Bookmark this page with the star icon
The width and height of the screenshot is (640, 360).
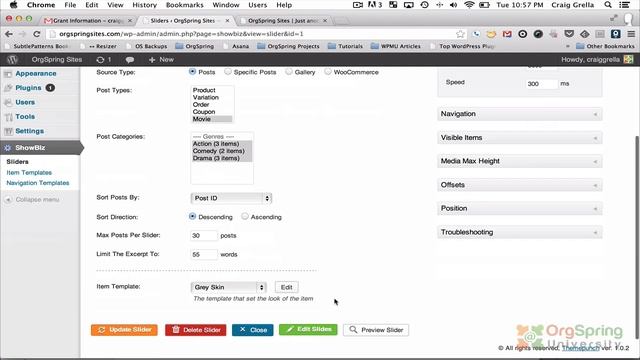[460, 34]
